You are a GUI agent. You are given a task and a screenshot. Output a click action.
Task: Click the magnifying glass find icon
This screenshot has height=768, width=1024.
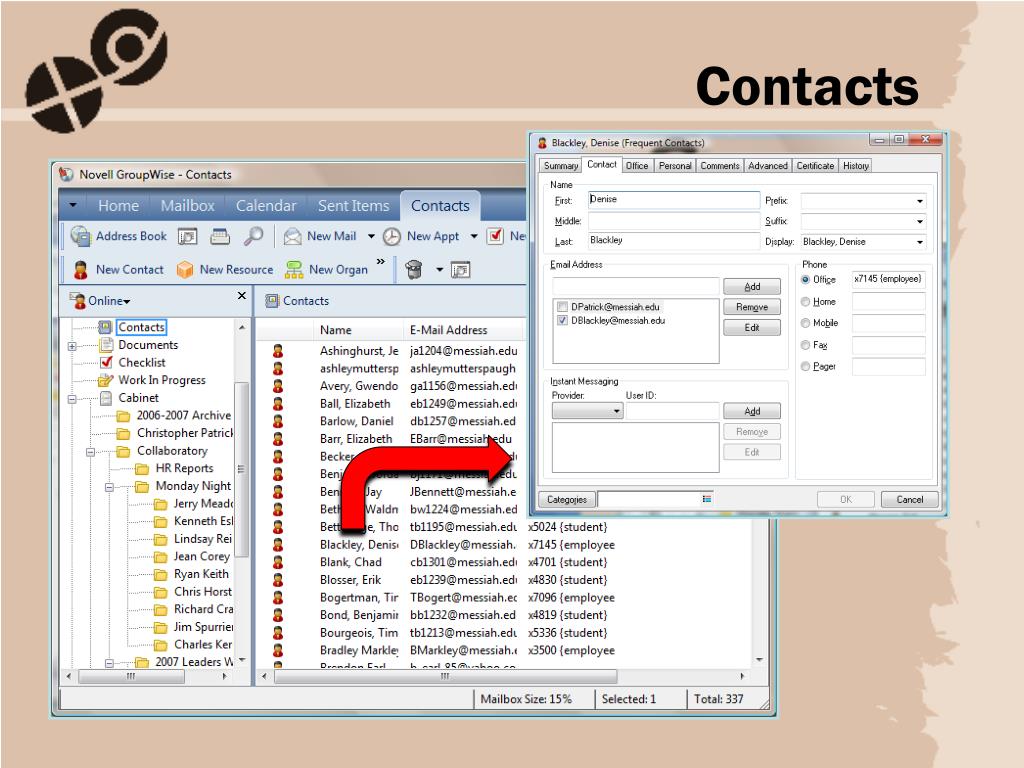click(253, 236)
